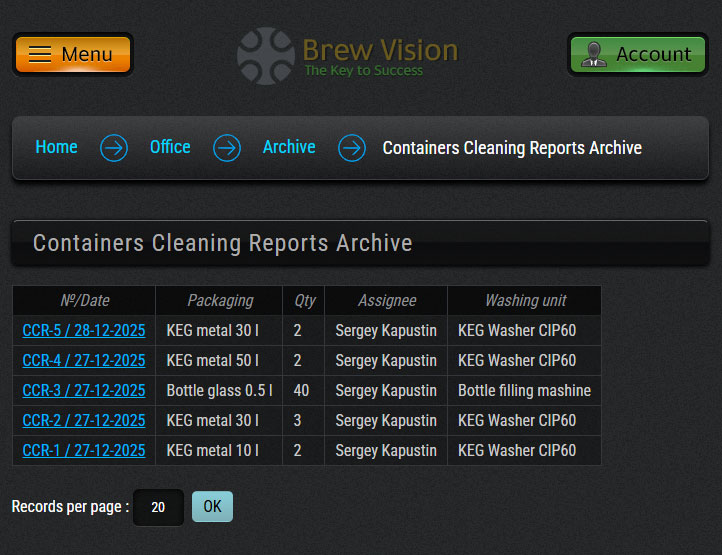This screenshot has height=555, width=722.
Task: Navigate to Archive breadcrumb link
Action: point(289,147)
